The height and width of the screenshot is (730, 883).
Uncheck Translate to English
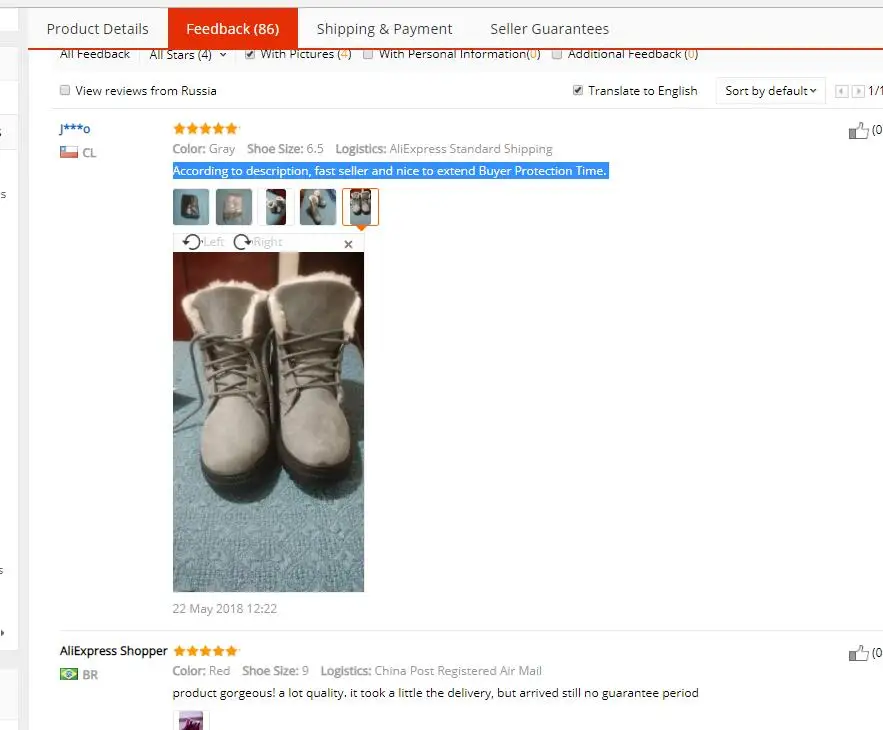[x=577, y=90]
